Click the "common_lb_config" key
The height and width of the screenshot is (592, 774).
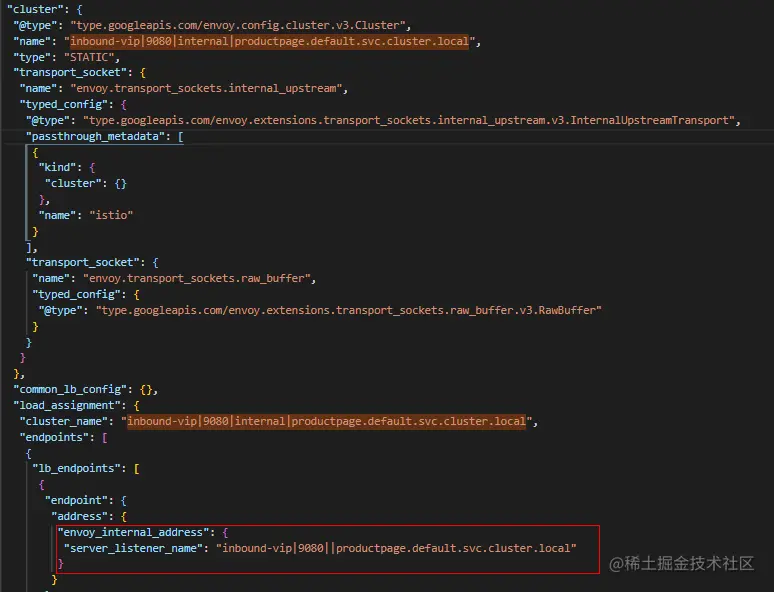(70, 390)
